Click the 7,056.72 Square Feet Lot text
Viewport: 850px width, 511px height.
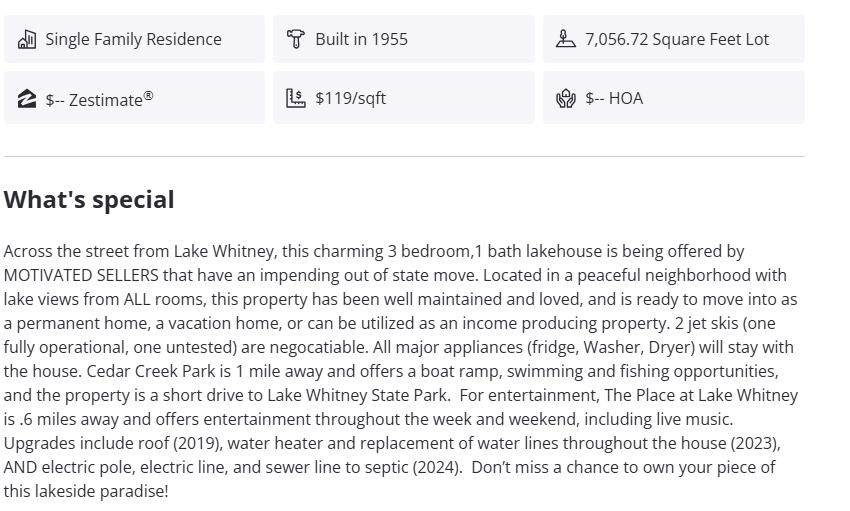click(677, 39)
